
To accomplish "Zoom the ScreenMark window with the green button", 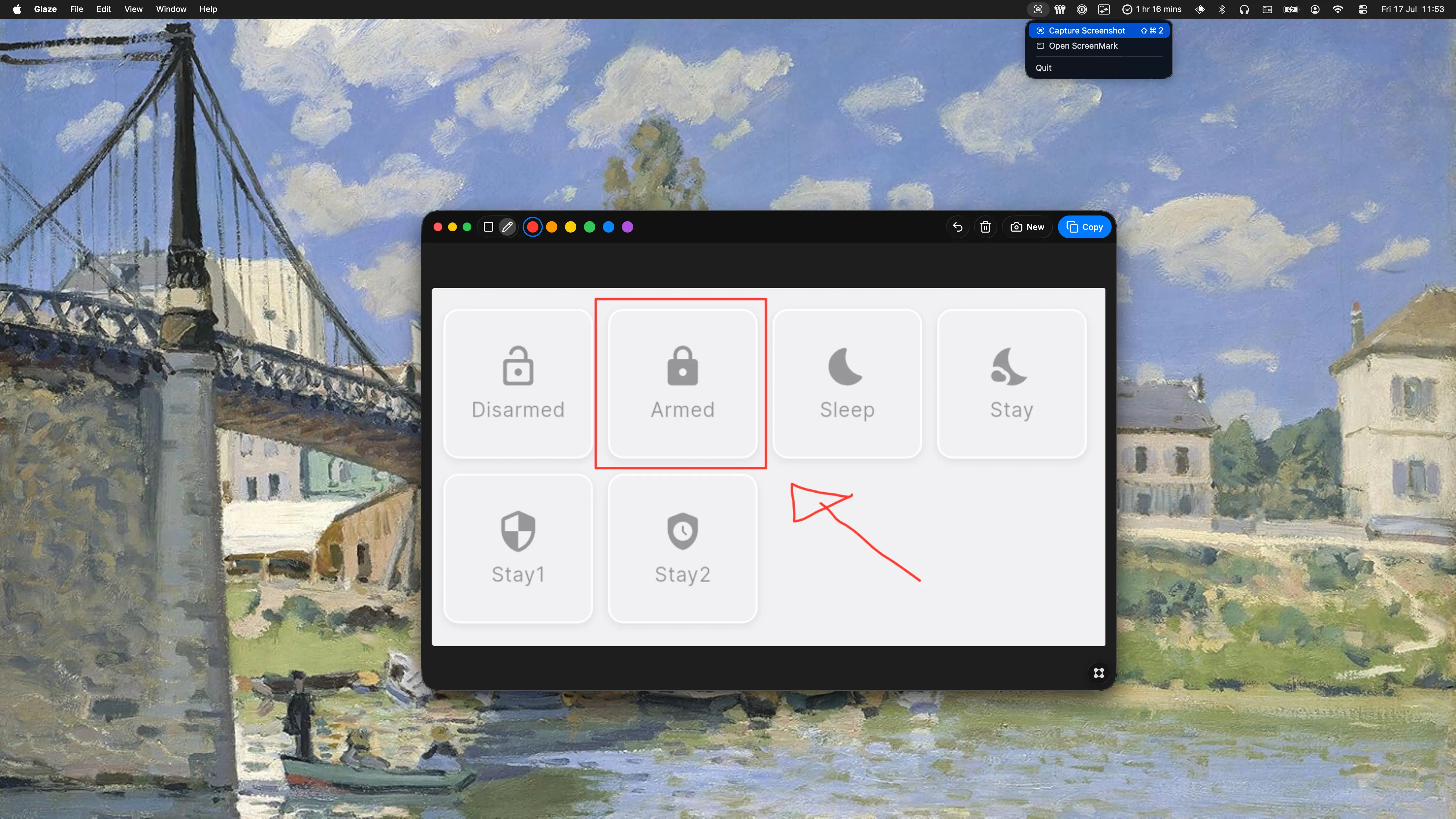I will [467, 227].
